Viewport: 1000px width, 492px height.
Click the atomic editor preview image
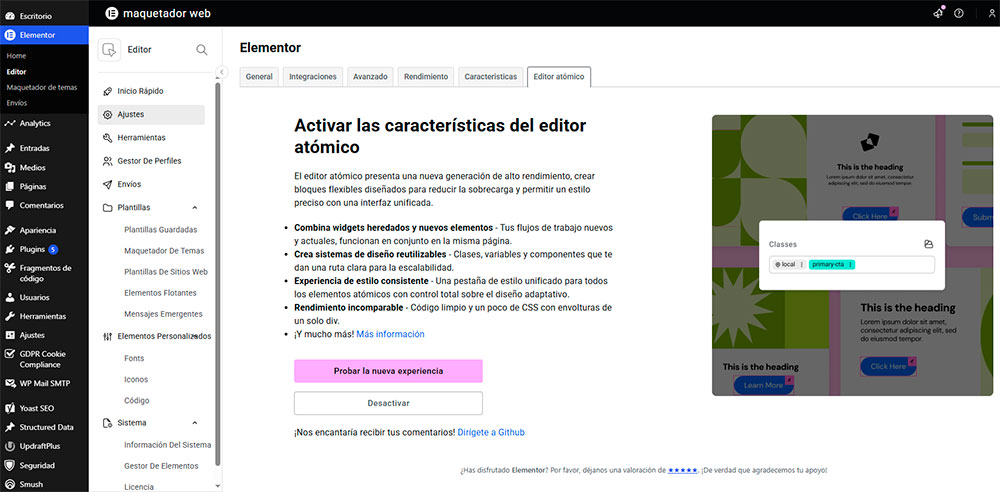tap(852, 255)
